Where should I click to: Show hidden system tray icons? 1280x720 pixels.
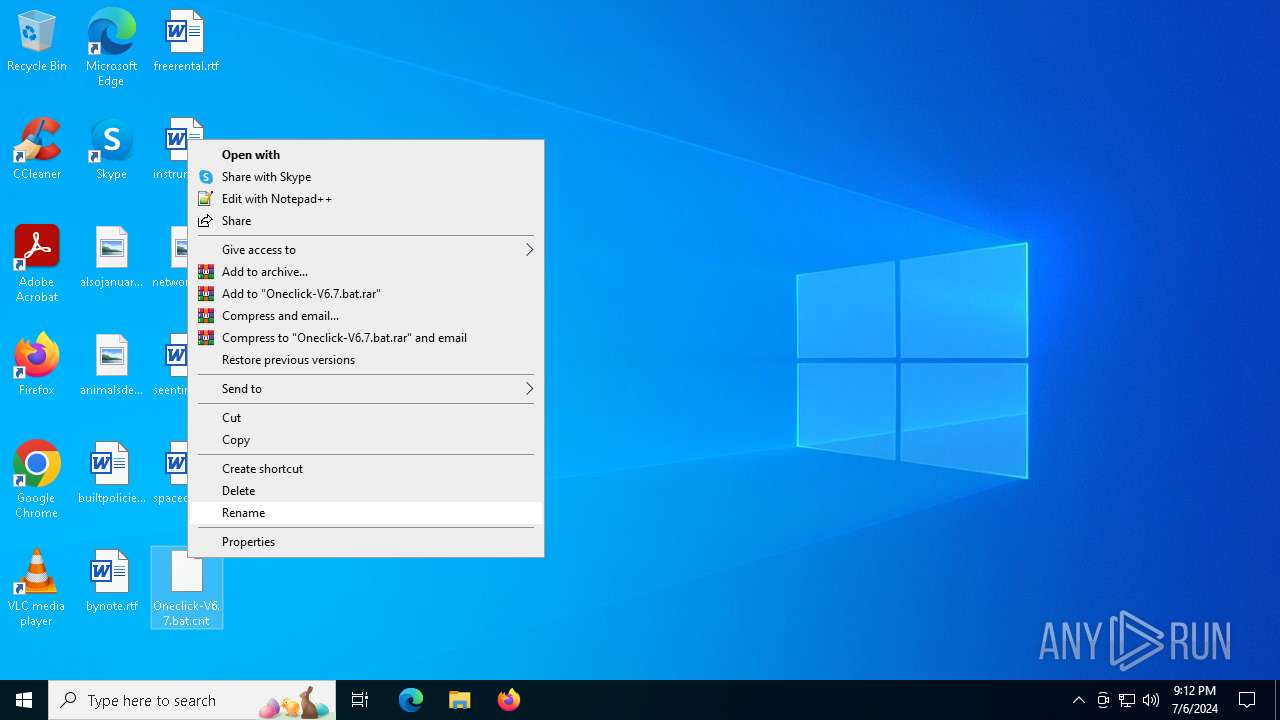coord(1078,700)
